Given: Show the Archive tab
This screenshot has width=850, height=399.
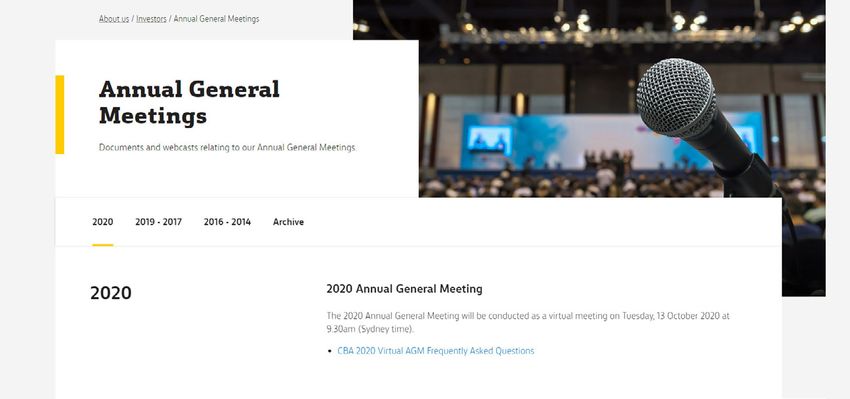Looking at the screenshot, I should click(x=288, y=222).
